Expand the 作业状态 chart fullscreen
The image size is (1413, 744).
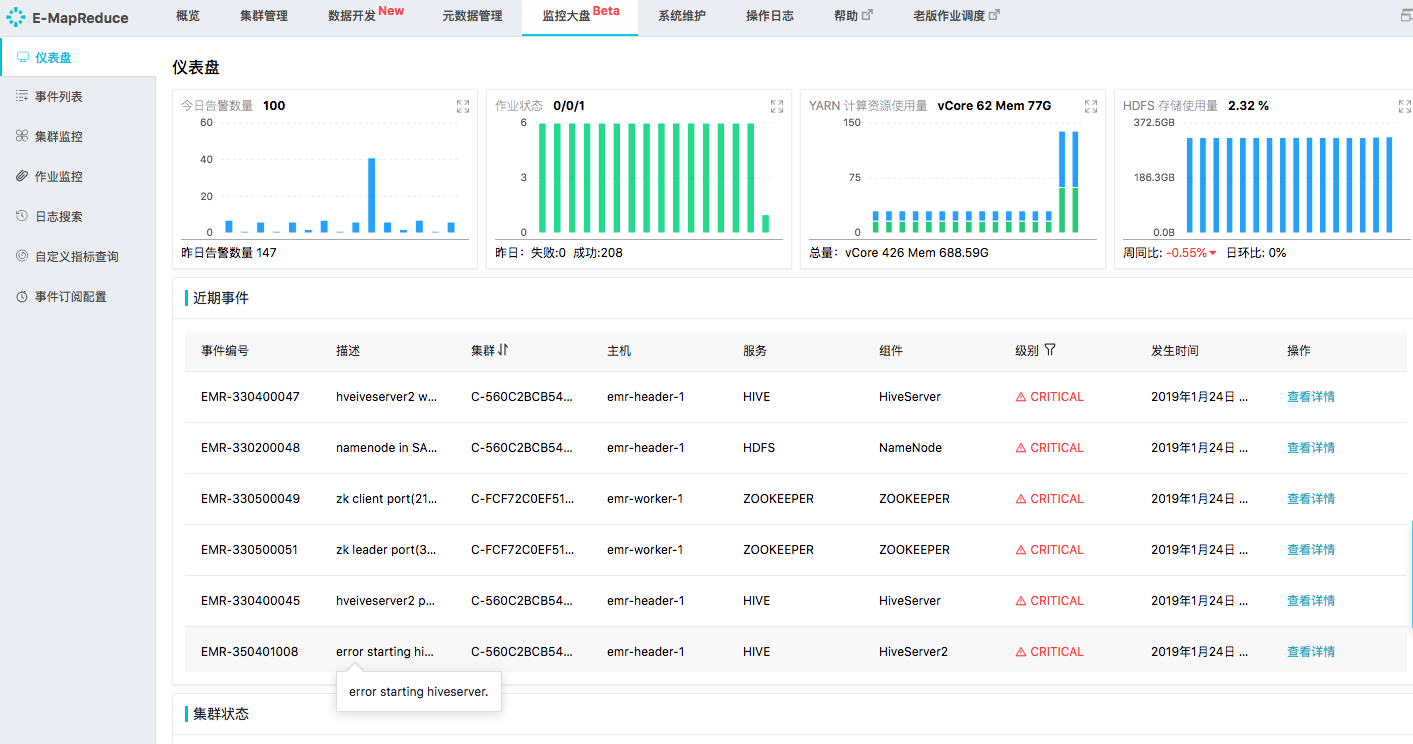[x=777, y=106]
